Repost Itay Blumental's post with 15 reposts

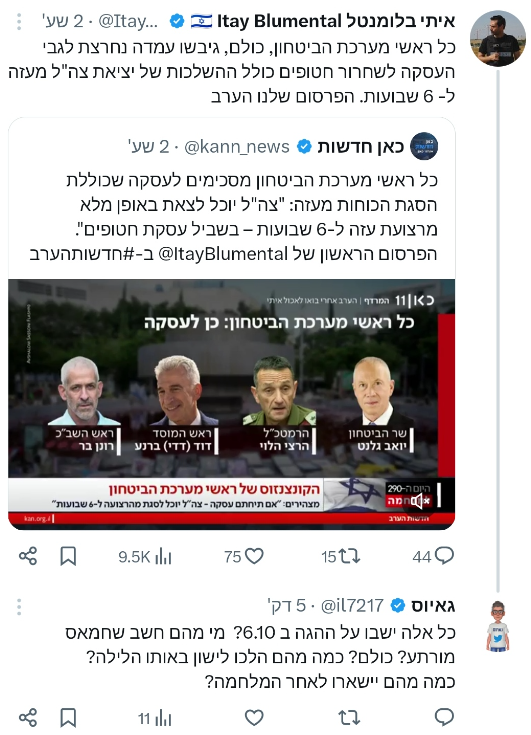[341, 556]
